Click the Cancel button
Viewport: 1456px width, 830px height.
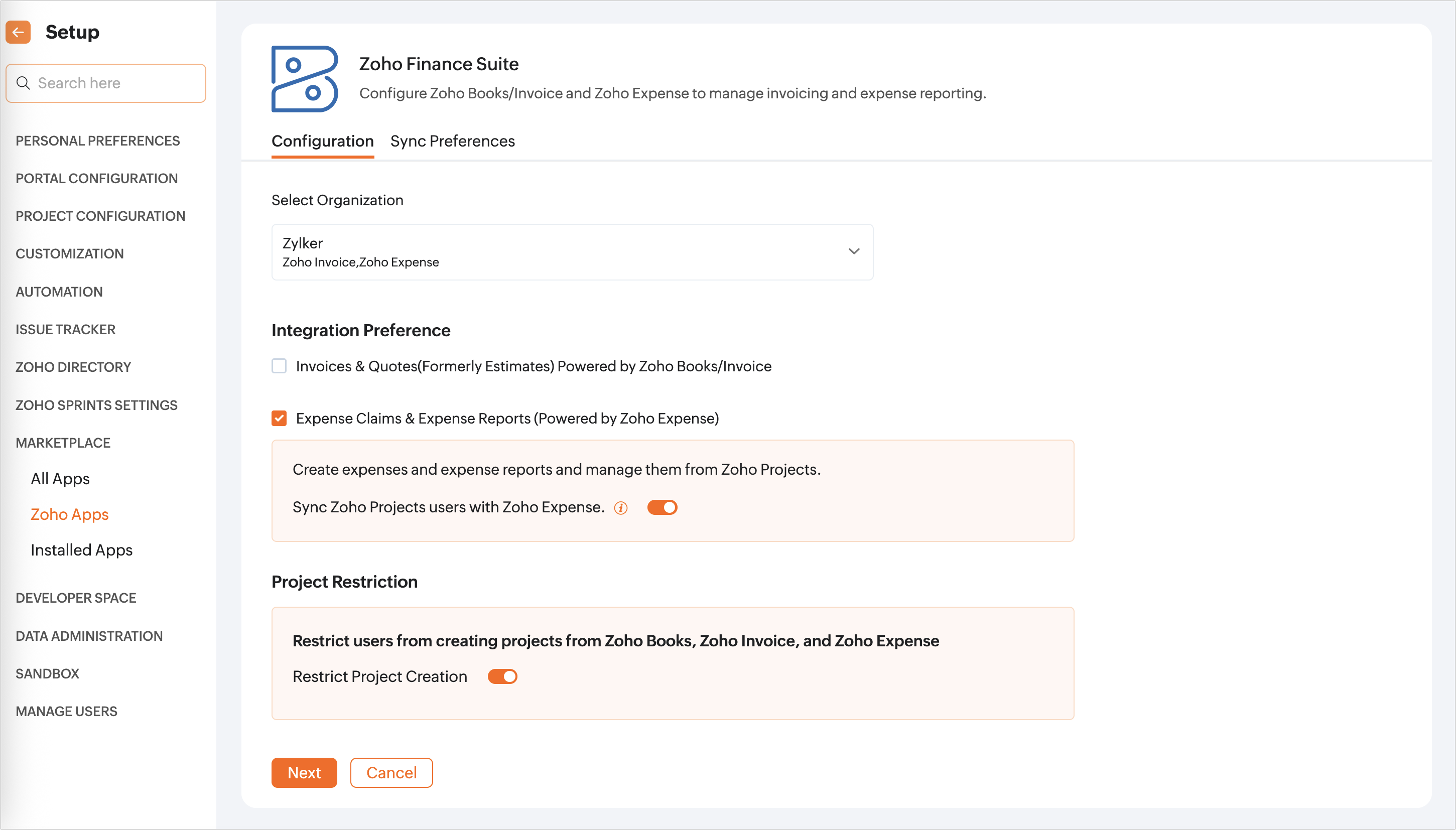(391, 772)
